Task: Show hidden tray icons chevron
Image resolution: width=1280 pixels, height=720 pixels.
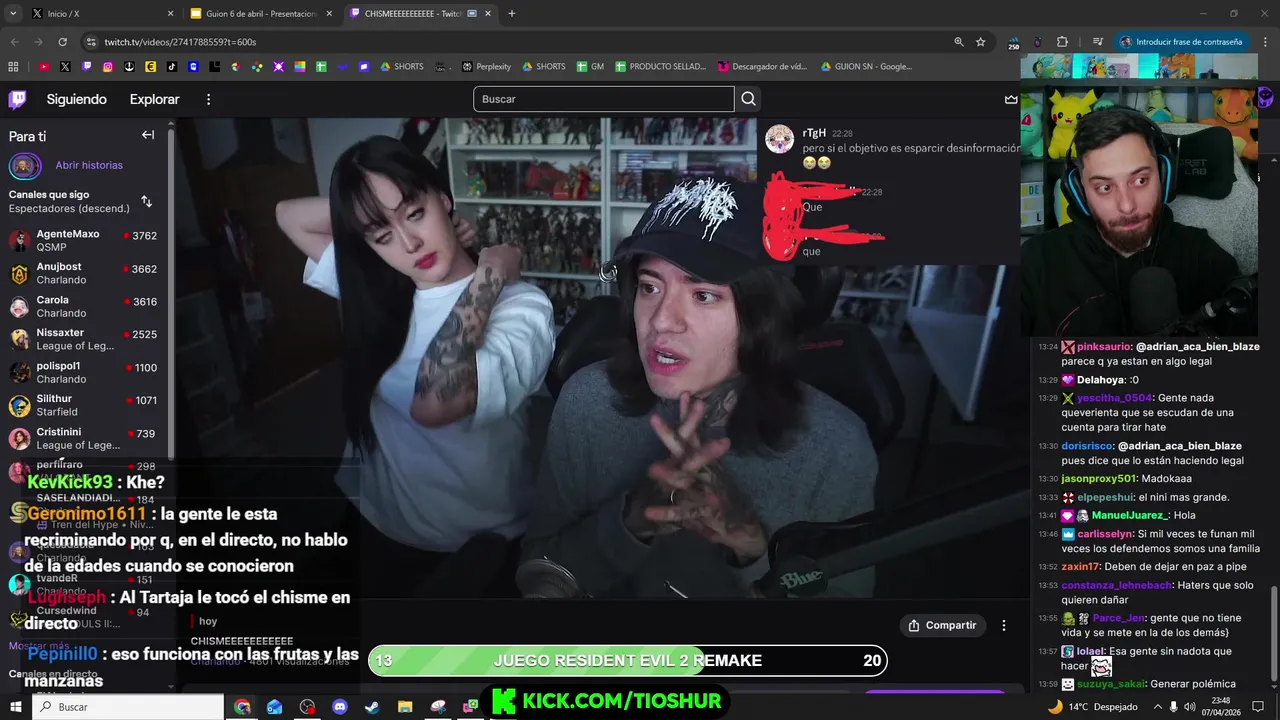Action: coord(1158,707)
